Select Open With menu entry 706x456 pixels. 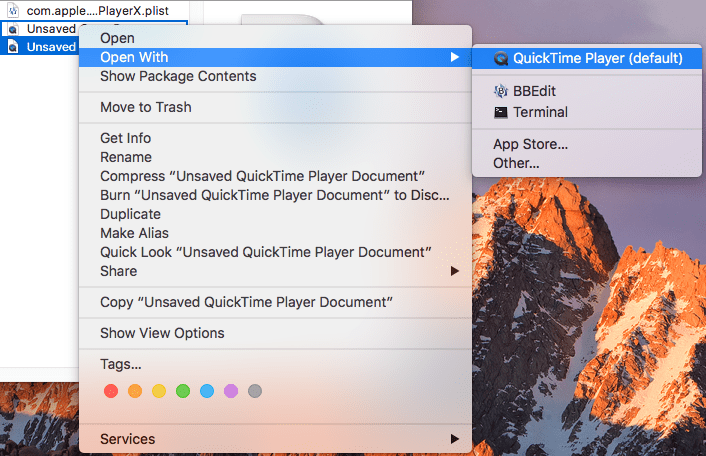pyautogui.click(x=275, y=57)
